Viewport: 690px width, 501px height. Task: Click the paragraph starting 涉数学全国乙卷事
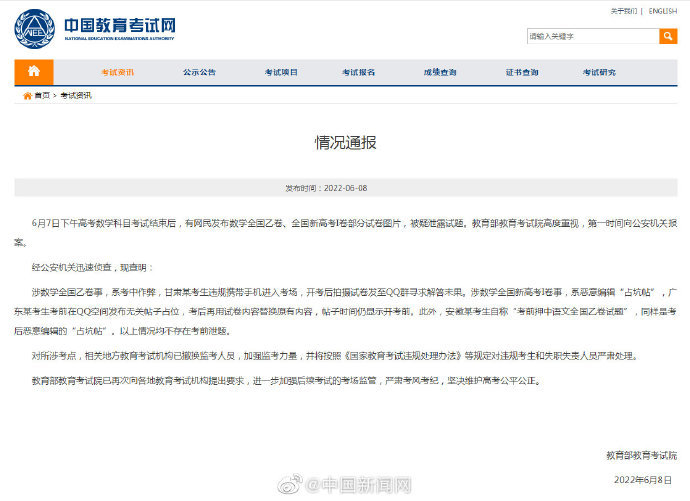(345, 311)
